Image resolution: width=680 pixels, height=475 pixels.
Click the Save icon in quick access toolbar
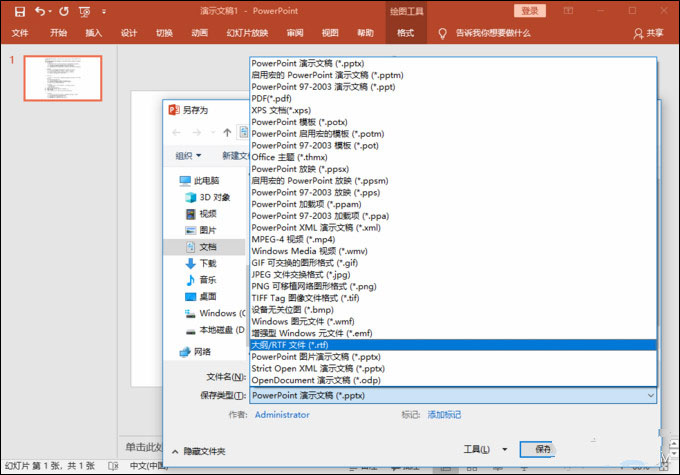(x=20, y=11)
